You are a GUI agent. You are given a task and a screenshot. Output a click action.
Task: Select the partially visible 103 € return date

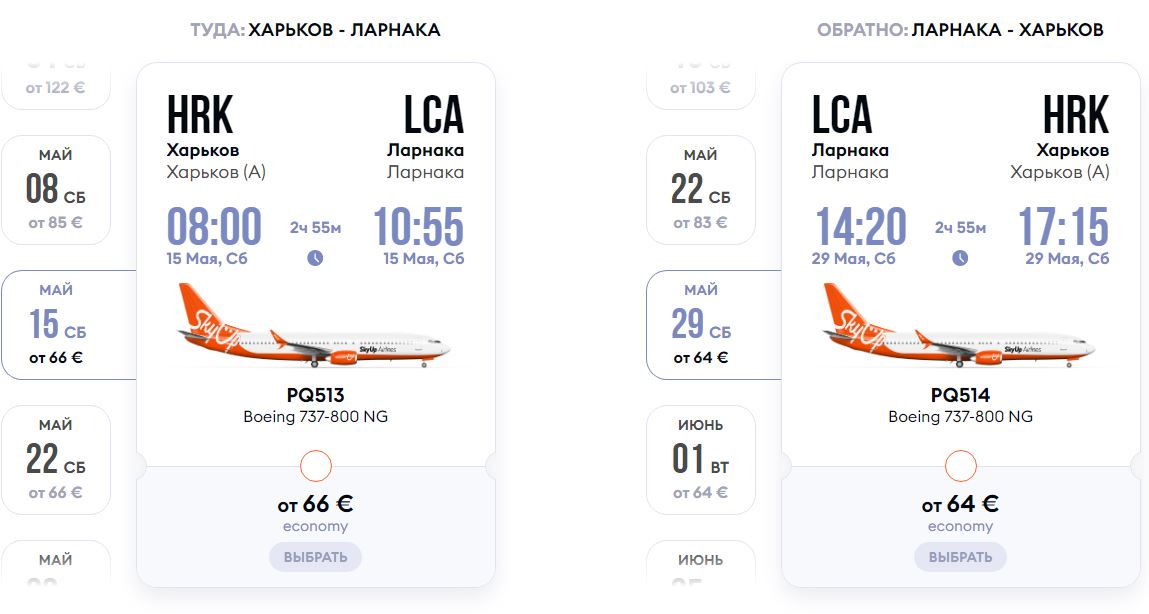tap(701, 87)
